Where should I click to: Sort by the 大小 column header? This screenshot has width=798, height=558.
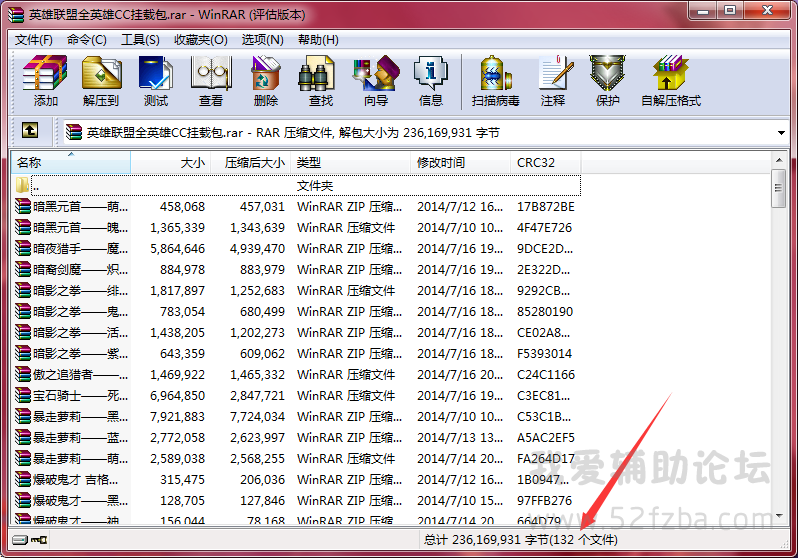[x=170, y=163]
